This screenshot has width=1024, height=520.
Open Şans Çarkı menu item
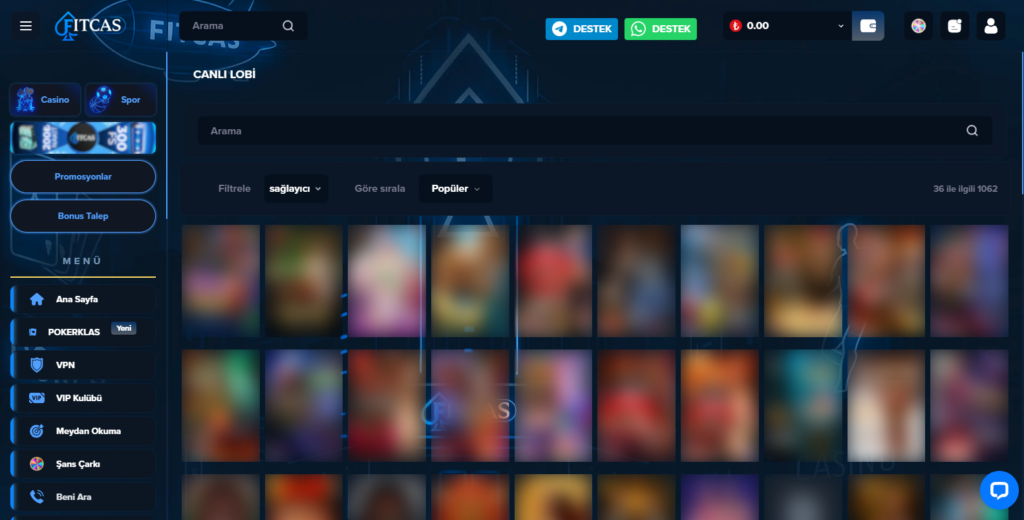[83, 464]
